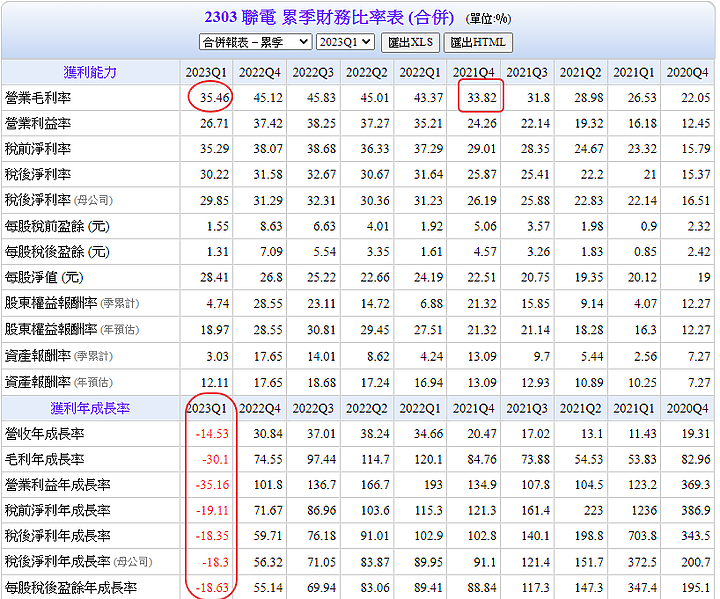Click the 匯出XLS export button
Viewport: 720px width, 599px height.
(x=411, y=42)
